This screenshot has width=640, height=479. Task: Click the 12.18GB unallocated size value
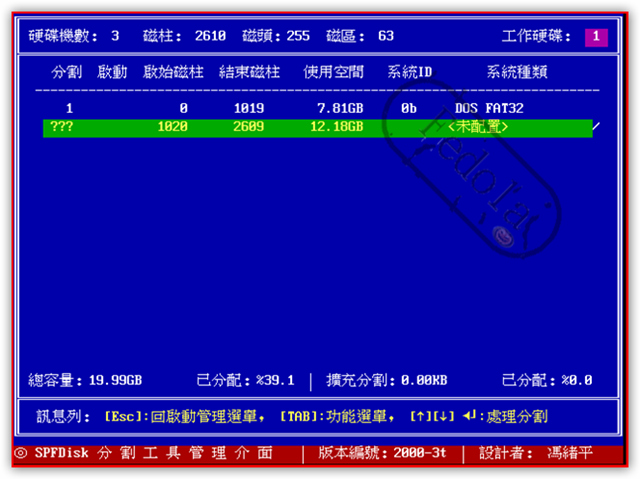333,127
